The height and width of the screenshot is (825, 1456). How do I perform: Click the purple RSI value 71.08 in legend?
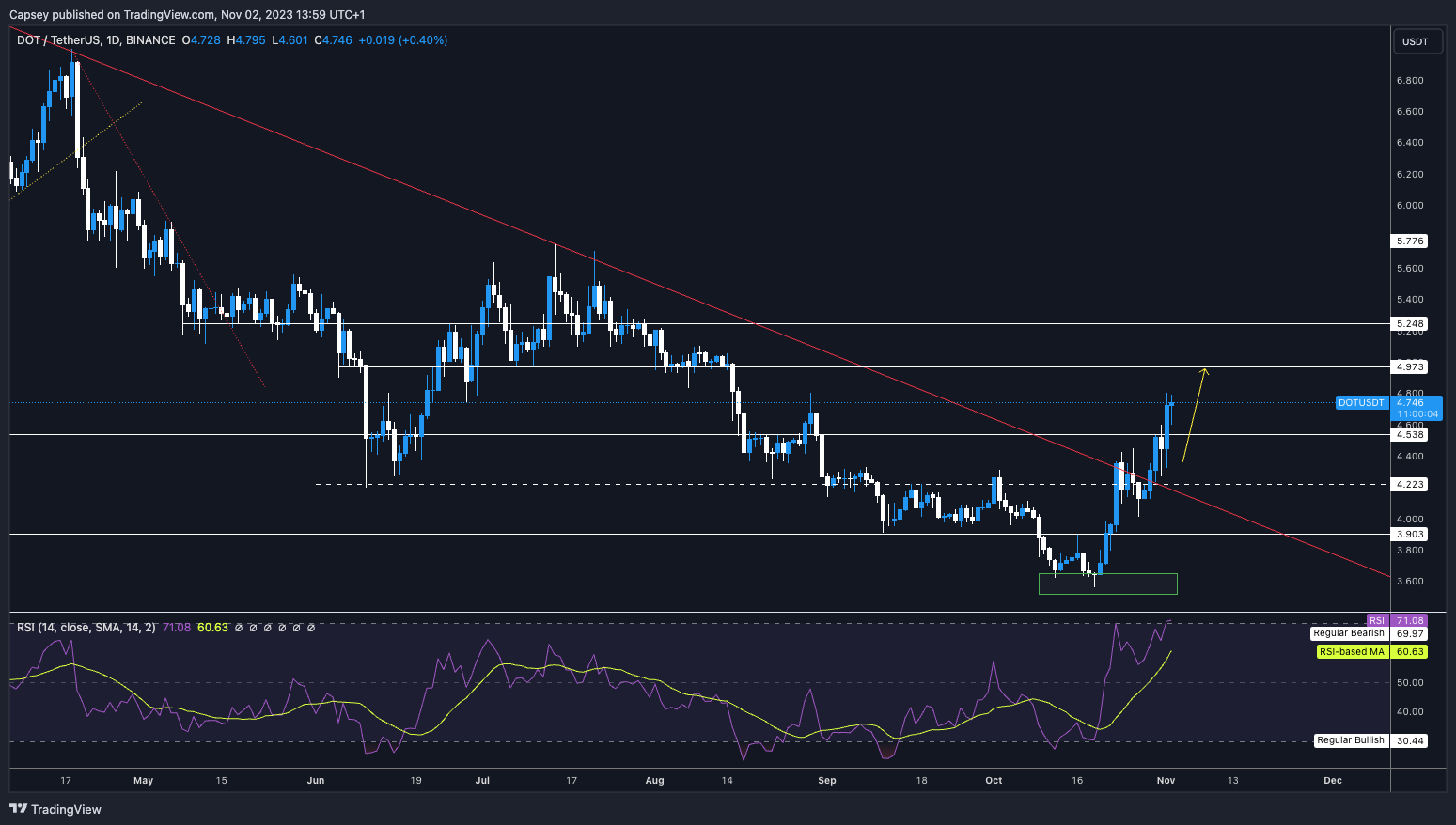point(177,627)
